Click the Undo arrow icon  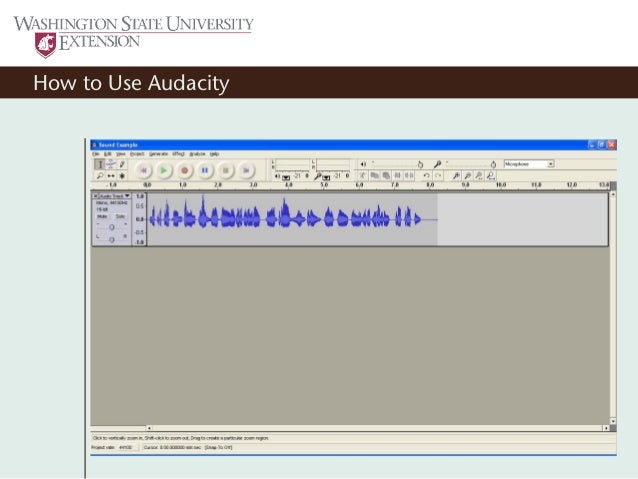(x=426, y=175)
